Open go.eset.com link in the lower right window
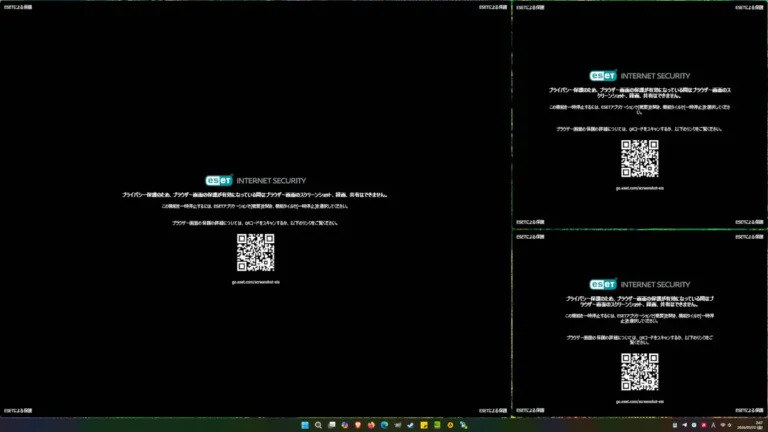768x432 pixels. tap(640, 402)
